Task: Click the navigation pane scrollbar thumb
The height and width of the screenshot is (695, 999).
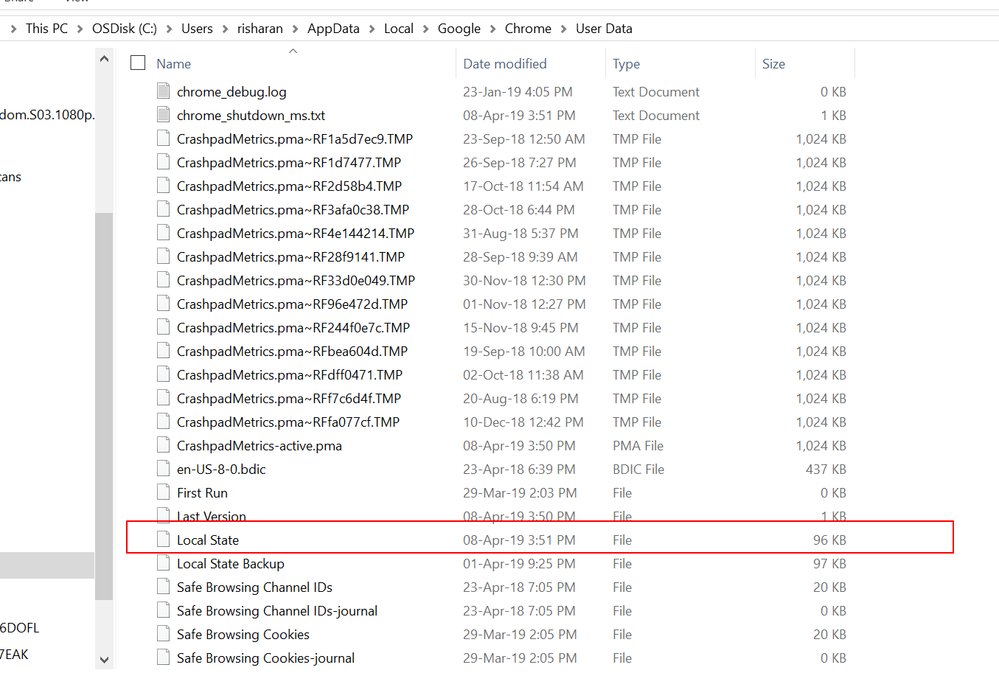Action: coord(104,406)
